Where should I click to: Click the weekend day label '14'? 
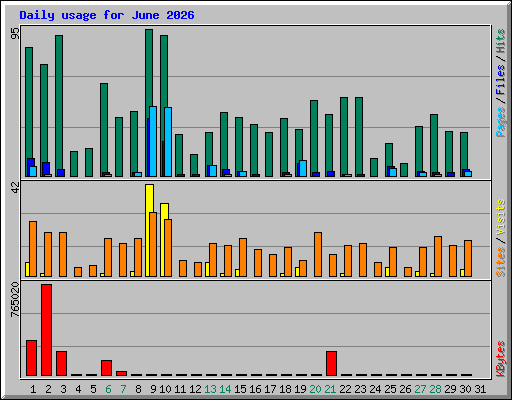225,389
